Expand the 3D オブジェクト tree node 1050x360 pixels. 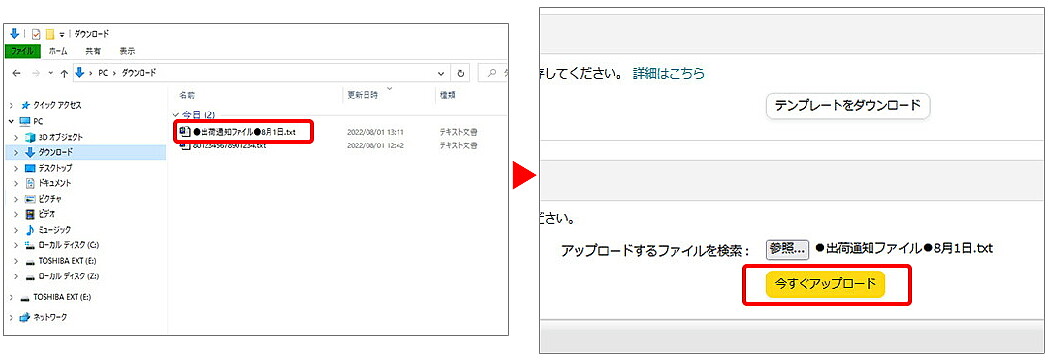[16, 137]
